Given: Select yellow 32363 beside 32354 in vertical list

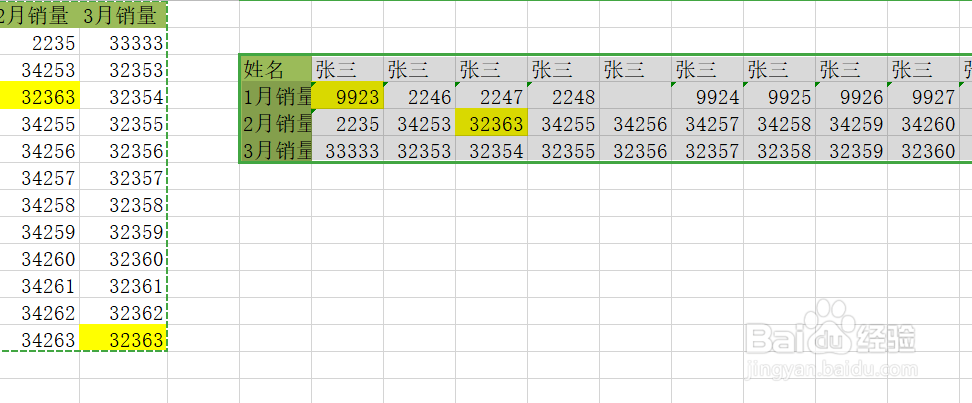Looking at the screenshot, I should [40, 96].
